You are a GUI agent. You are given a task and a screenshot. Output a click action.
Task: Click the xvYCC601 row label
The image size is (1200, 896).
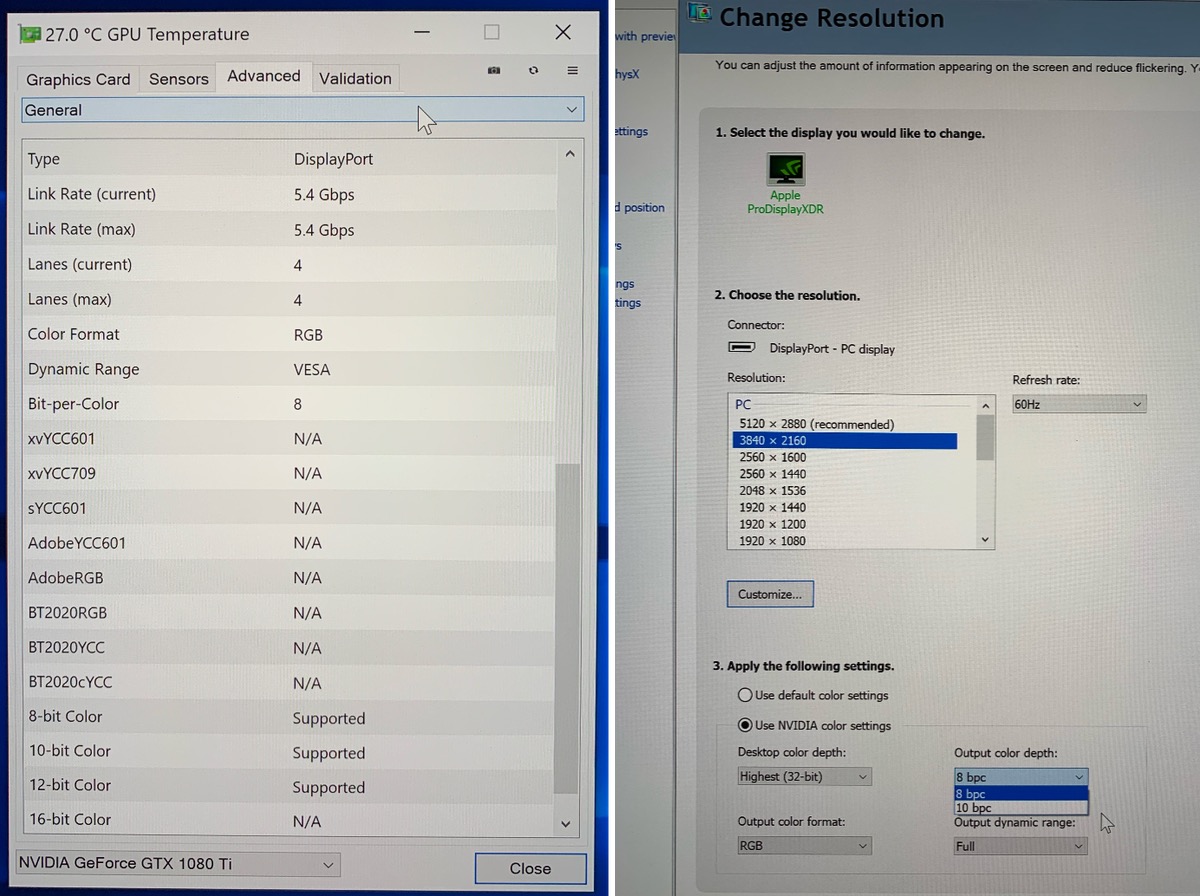(62, 439)
